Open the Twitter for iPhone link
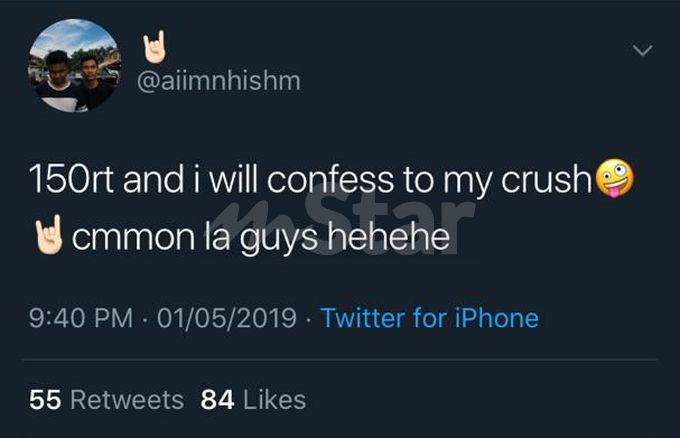 (430, 319)
